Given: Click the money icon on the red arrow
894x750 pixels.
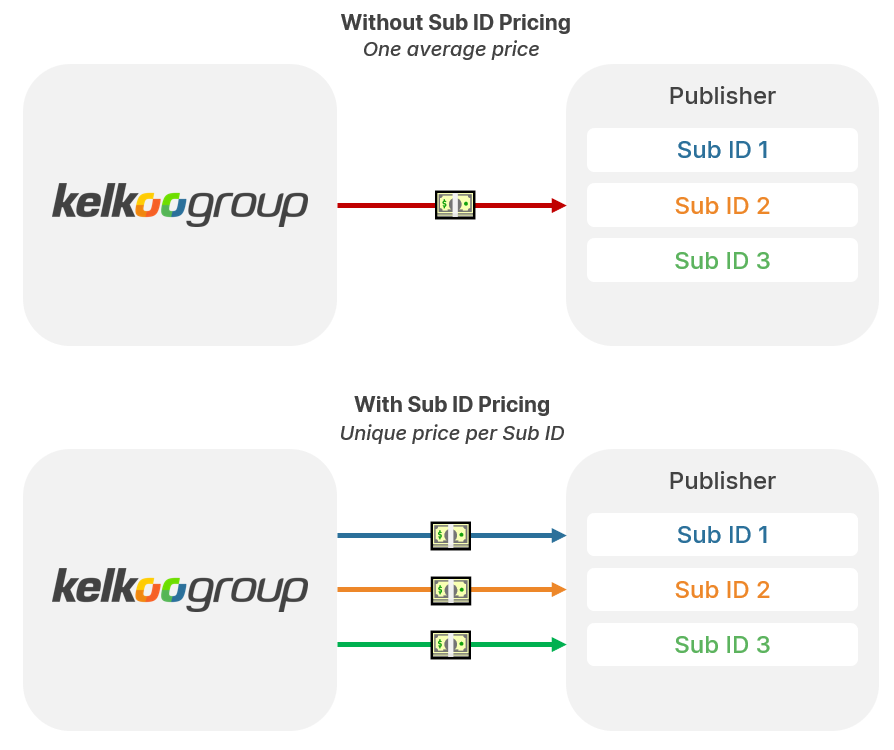Looking at the screenshot, I should tap(454, 205).
